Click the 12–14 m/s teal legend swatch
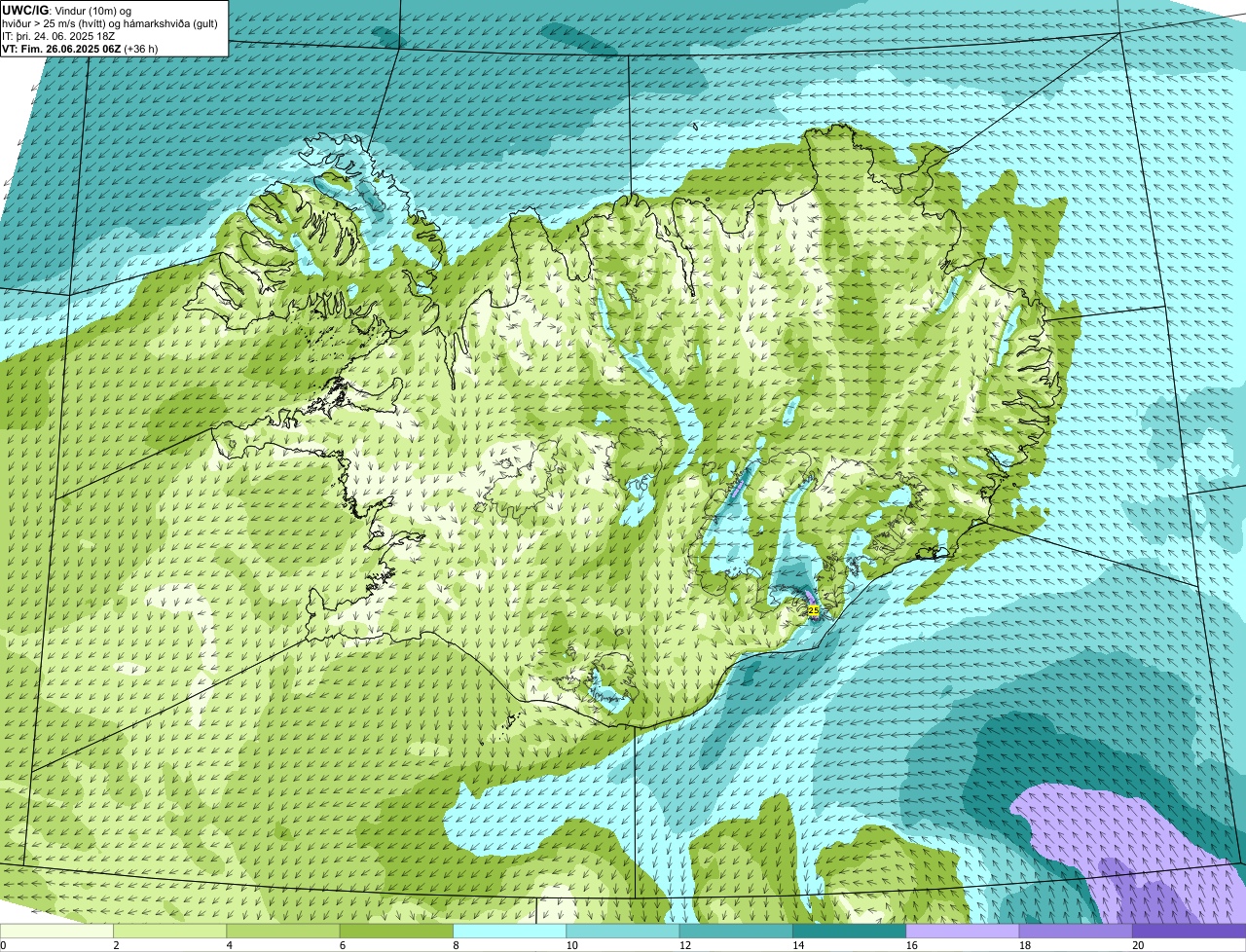The image size is (1246, 952). click(736, 931)
